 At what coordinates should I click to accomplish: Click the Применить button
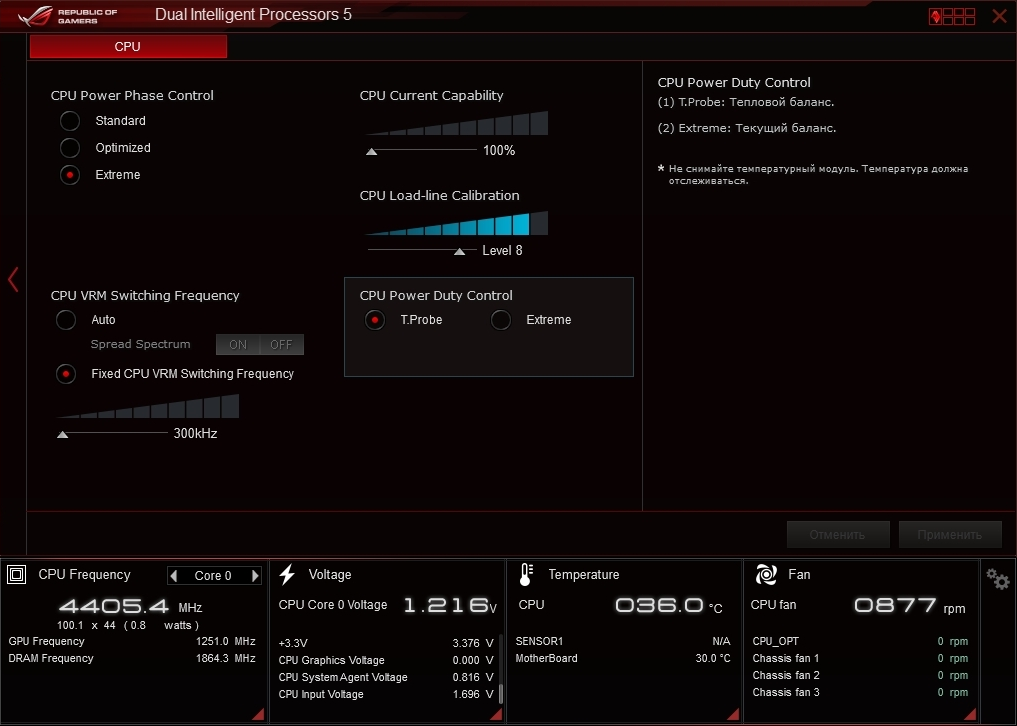(950, 535)
